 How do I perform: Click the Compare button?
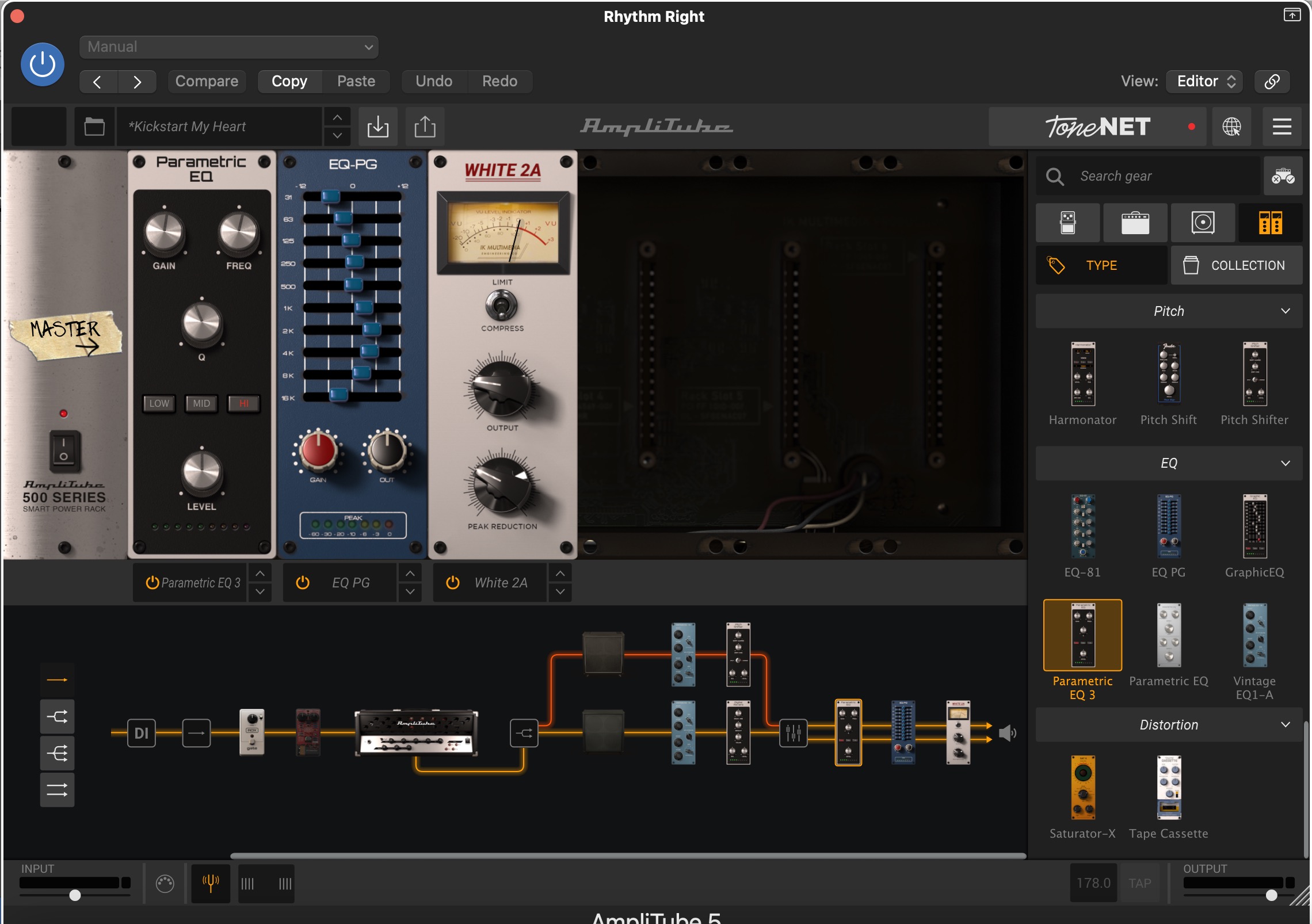click(207, 81)
